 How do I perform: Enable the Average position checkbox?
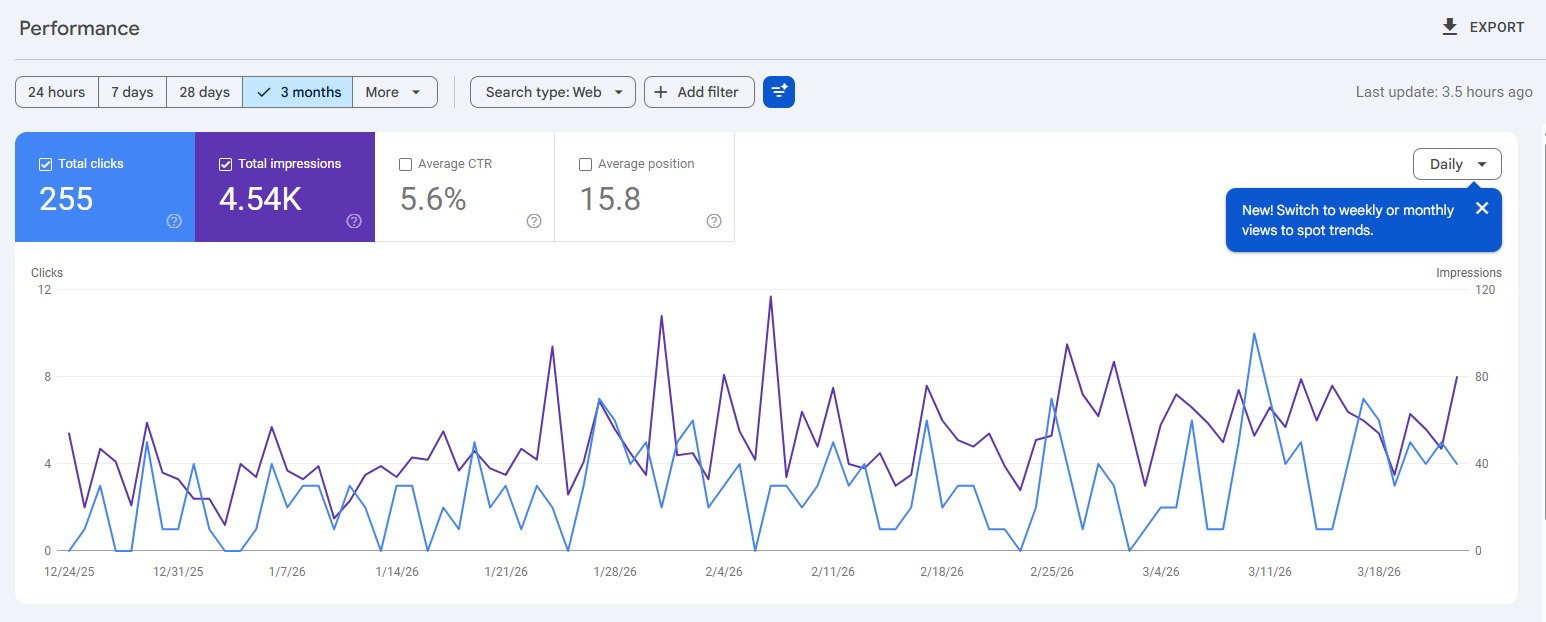(585, 164)
